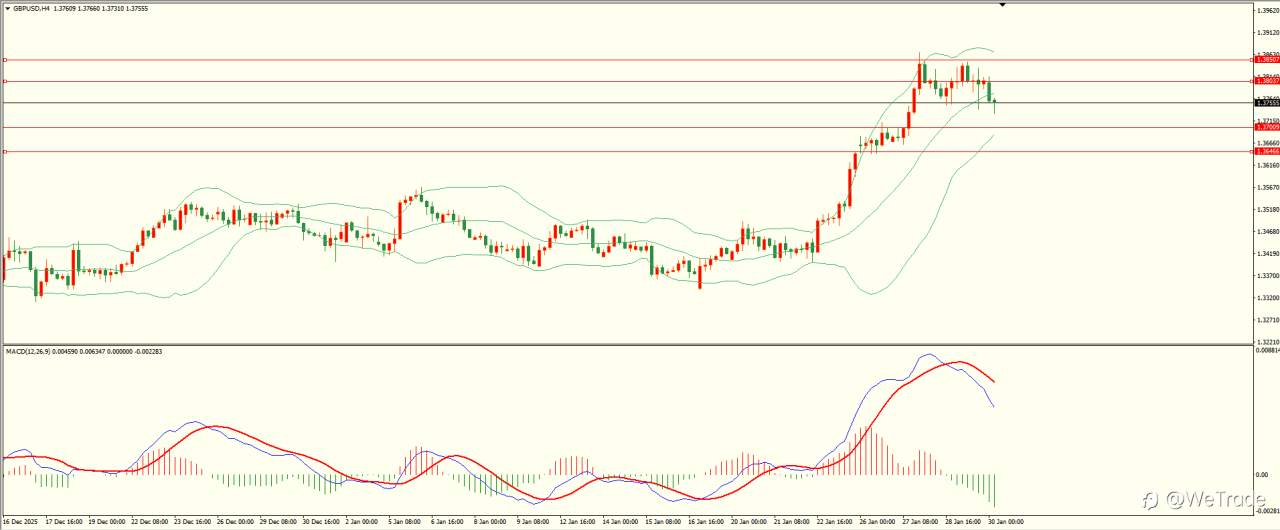Click the 20 Jan 00:00 time label

pyautogui.click(x=750, y=521)
